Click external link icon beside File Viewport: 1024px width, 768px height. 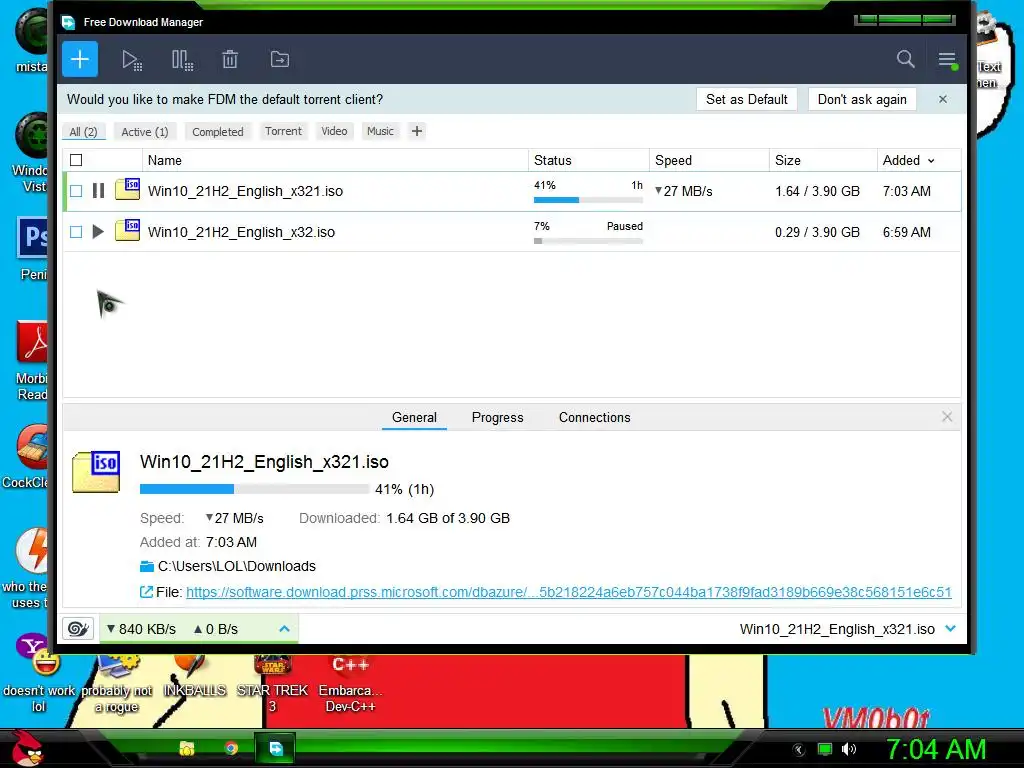click(146, 592)
